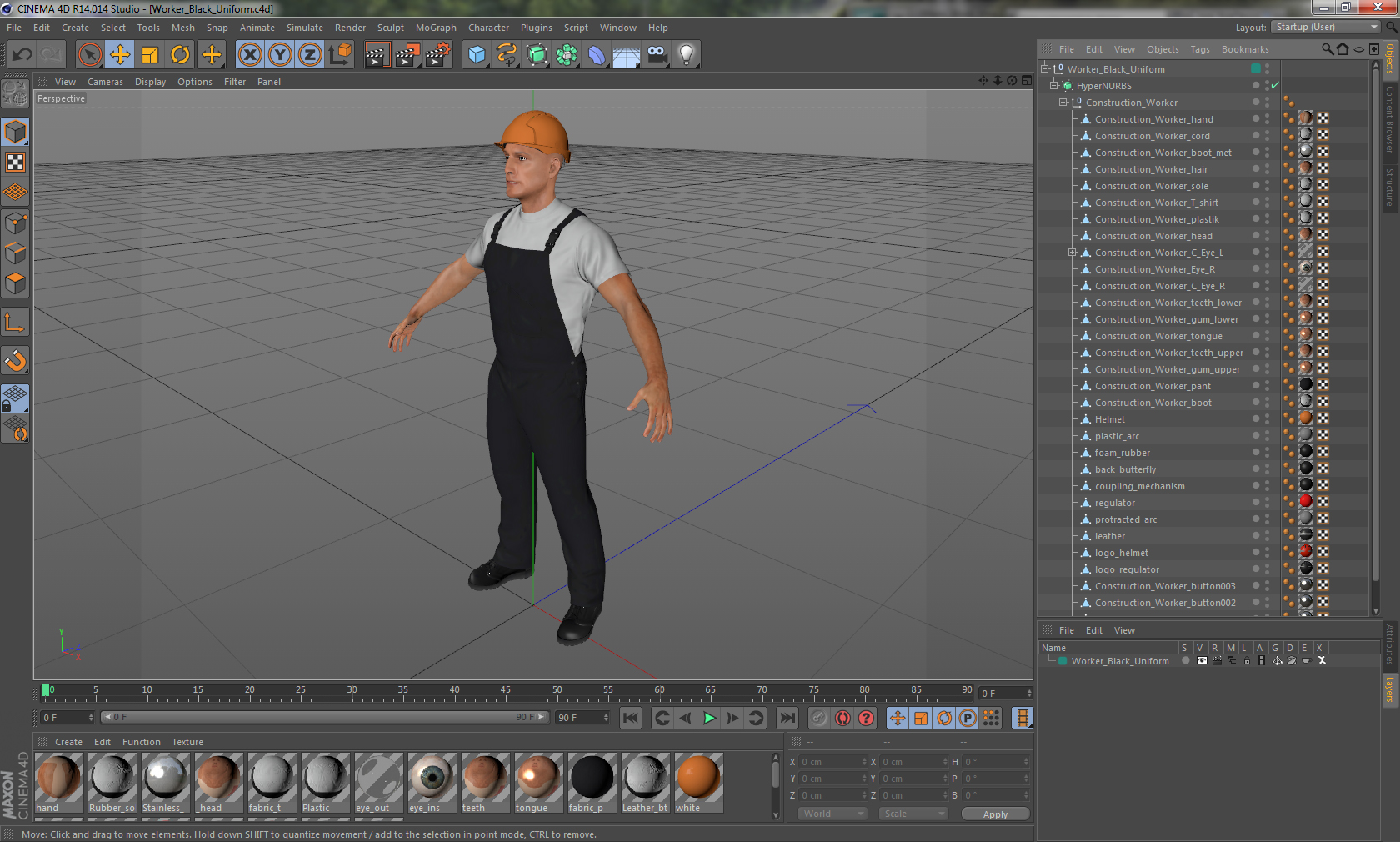Select Helmet object in tree
Viewport: 1400px width, 842px height.
click(1109, 419)
